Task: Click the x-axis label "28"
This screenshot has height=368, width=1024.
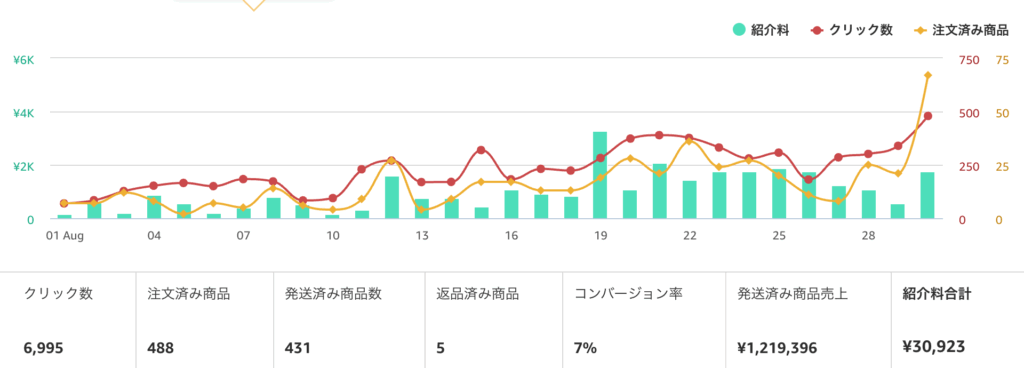Action: (x=868, y=235)
